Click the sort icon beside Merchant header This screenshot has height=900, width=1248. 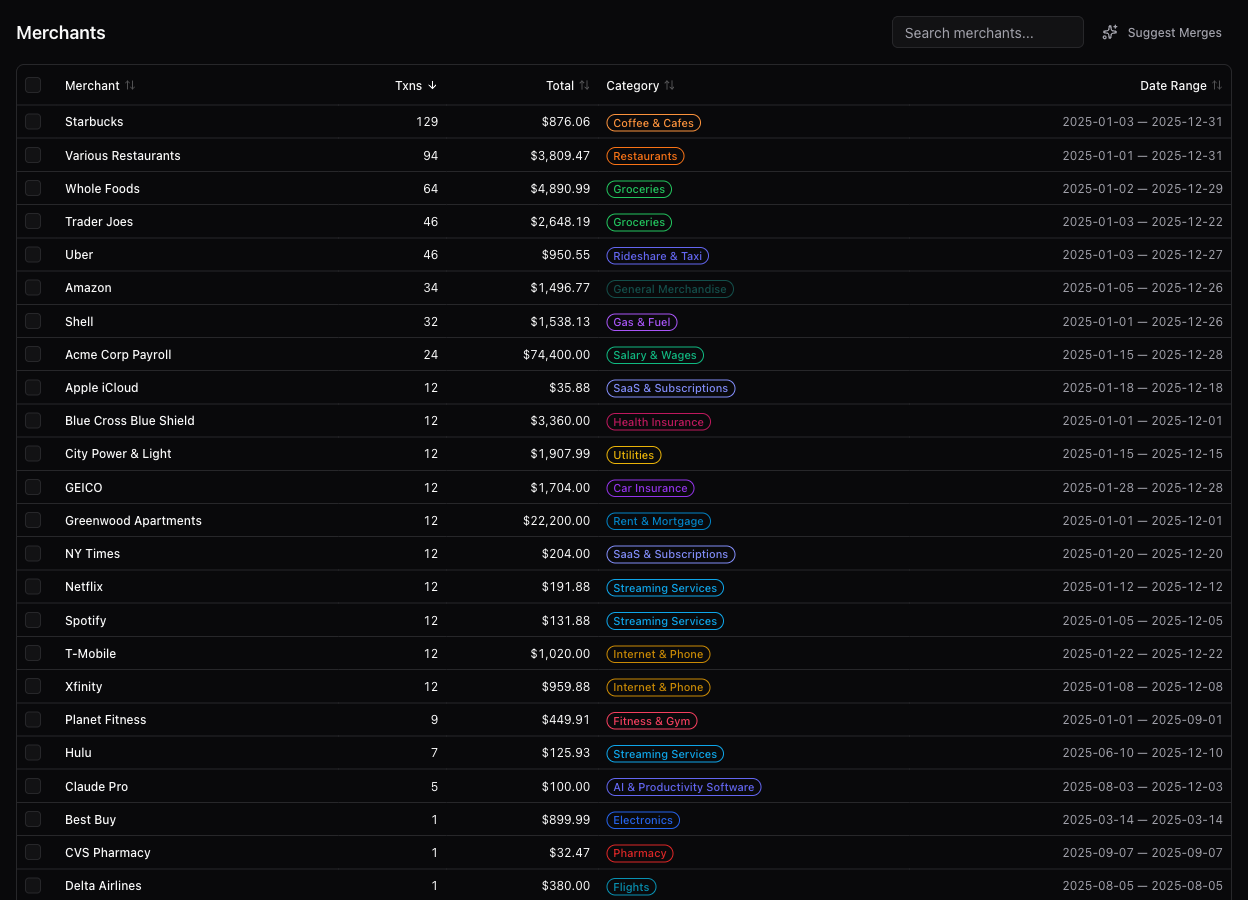click(x=131, y=85)
